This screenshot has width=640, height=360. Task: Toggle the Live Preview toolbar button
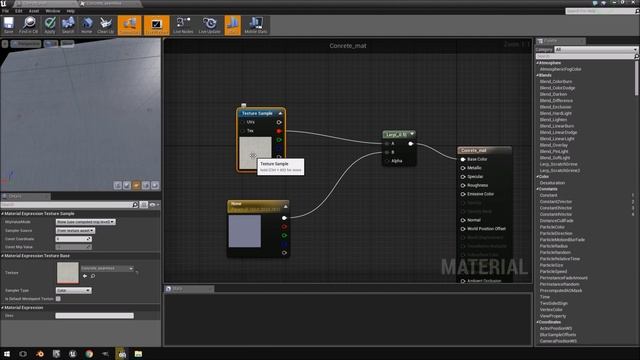[x=156, y=25]
